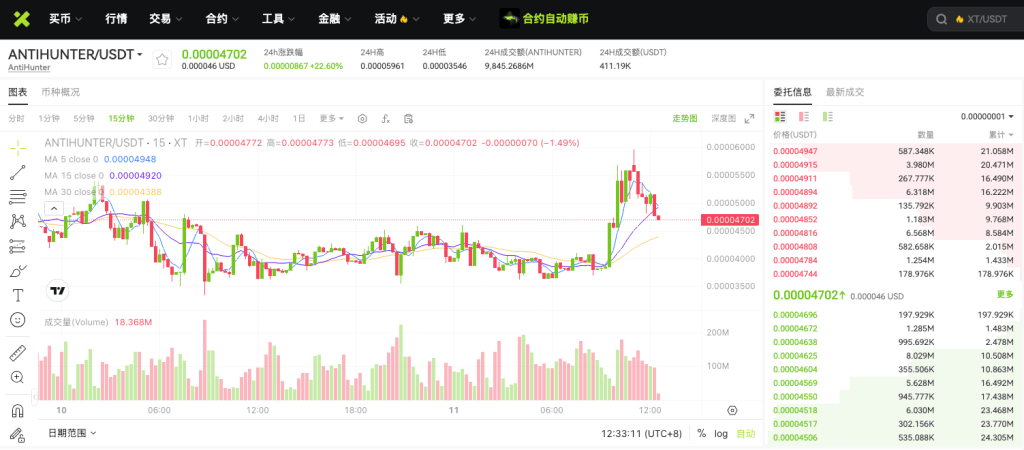Open the 交易 dropdown menu

coord(166,19)
